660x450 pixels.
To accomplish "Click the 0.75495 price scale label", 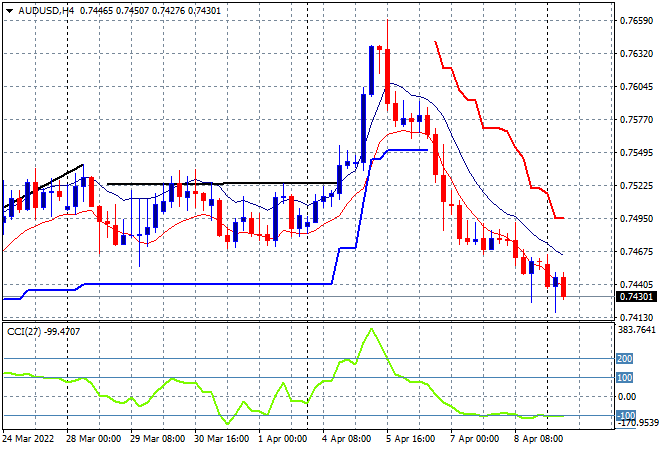I will [x=636, y=153].
